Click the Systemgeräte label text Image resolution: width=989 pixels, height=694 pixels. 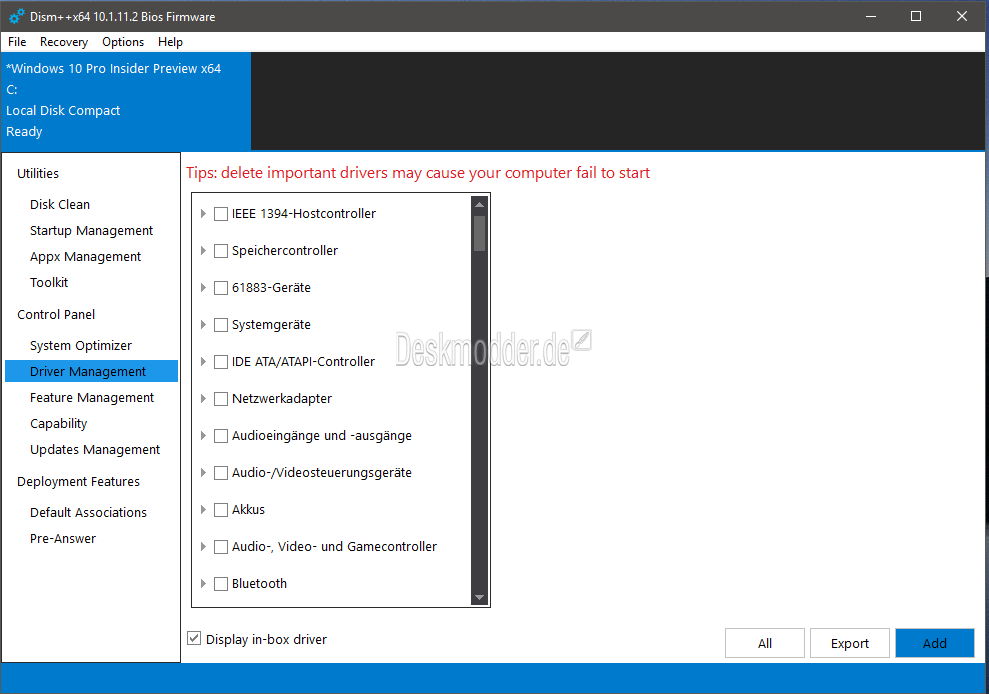(x=271, y=325)
